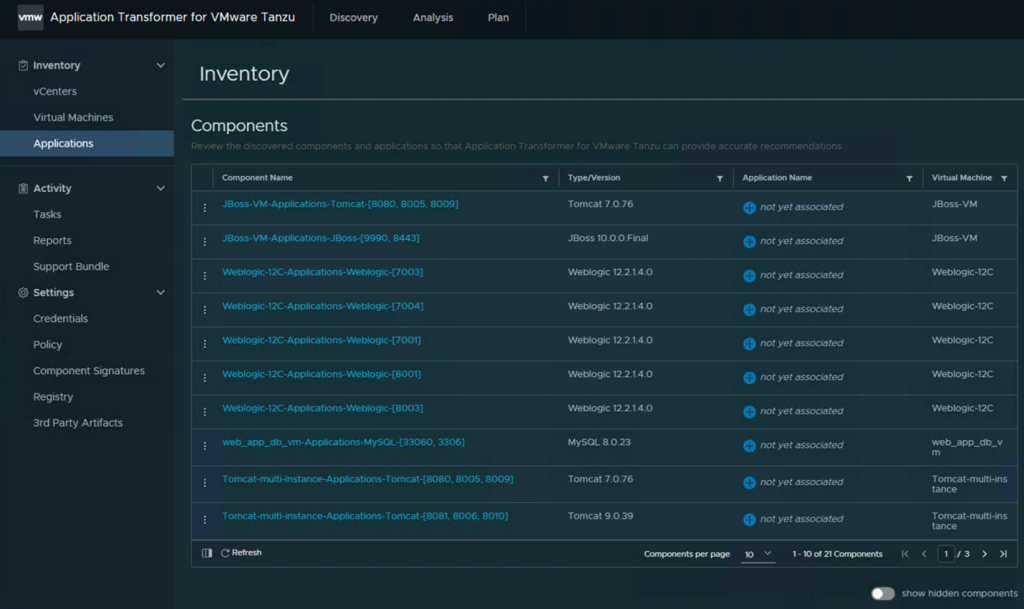1024x609 pixels.
Task: Filter the Application Name column
Action: click(909, 178)
